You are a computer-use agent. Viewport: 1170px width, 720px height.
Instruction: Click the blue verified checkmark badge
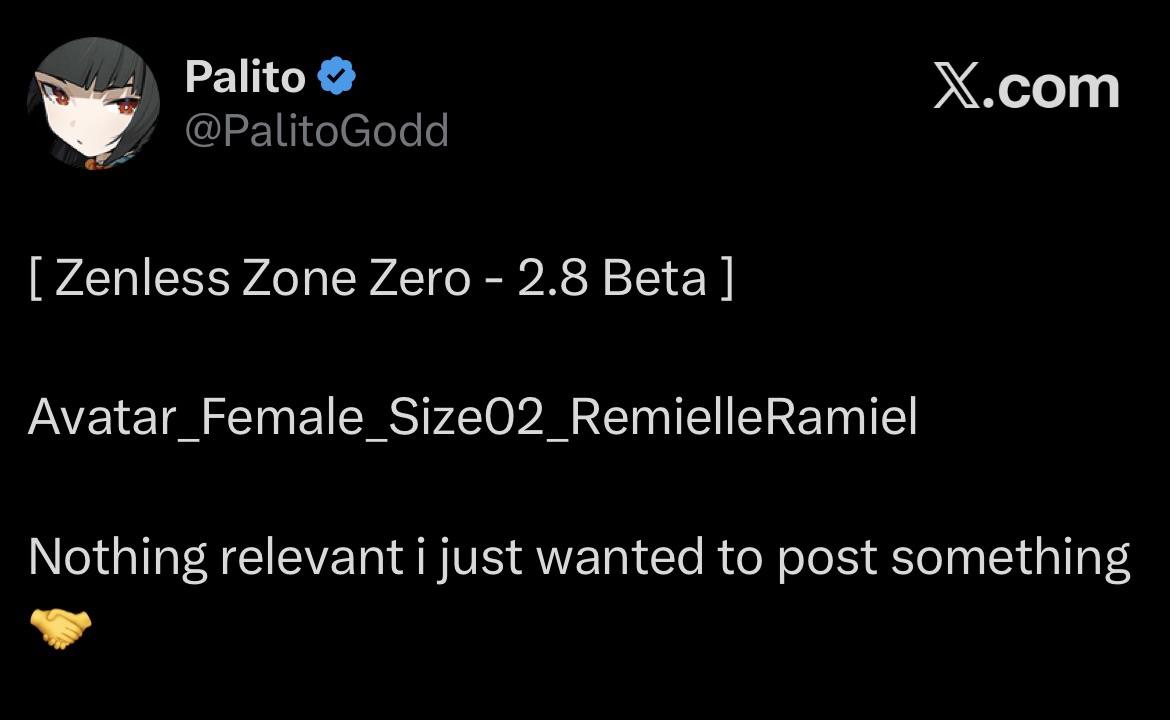pyautogui.click(x=337, y=77)
